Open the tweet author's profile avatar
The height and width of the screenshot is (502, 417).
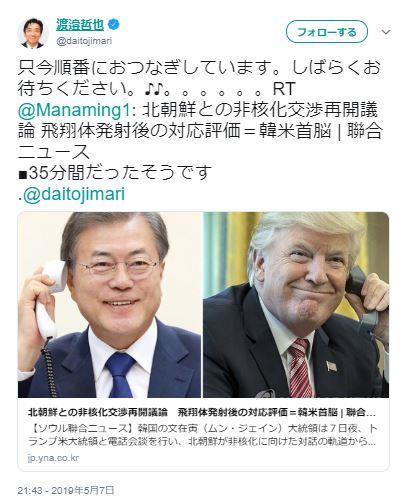click(33, 33)
